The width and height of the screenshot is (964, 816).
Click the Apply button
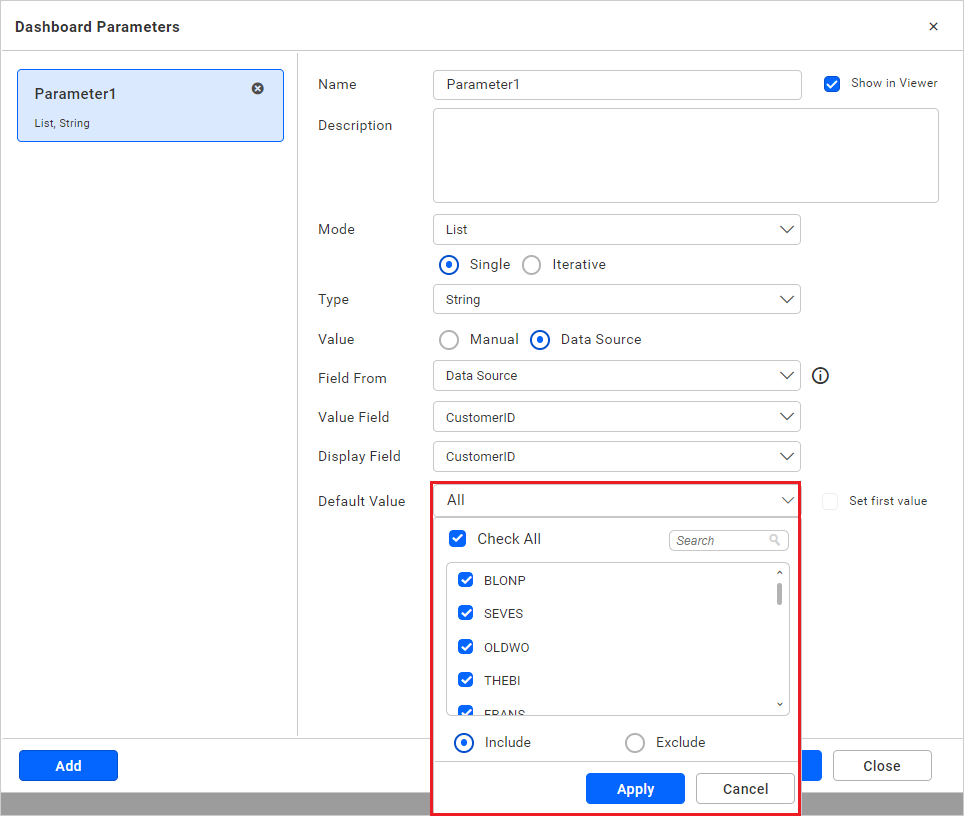click(x=635, y=789)
